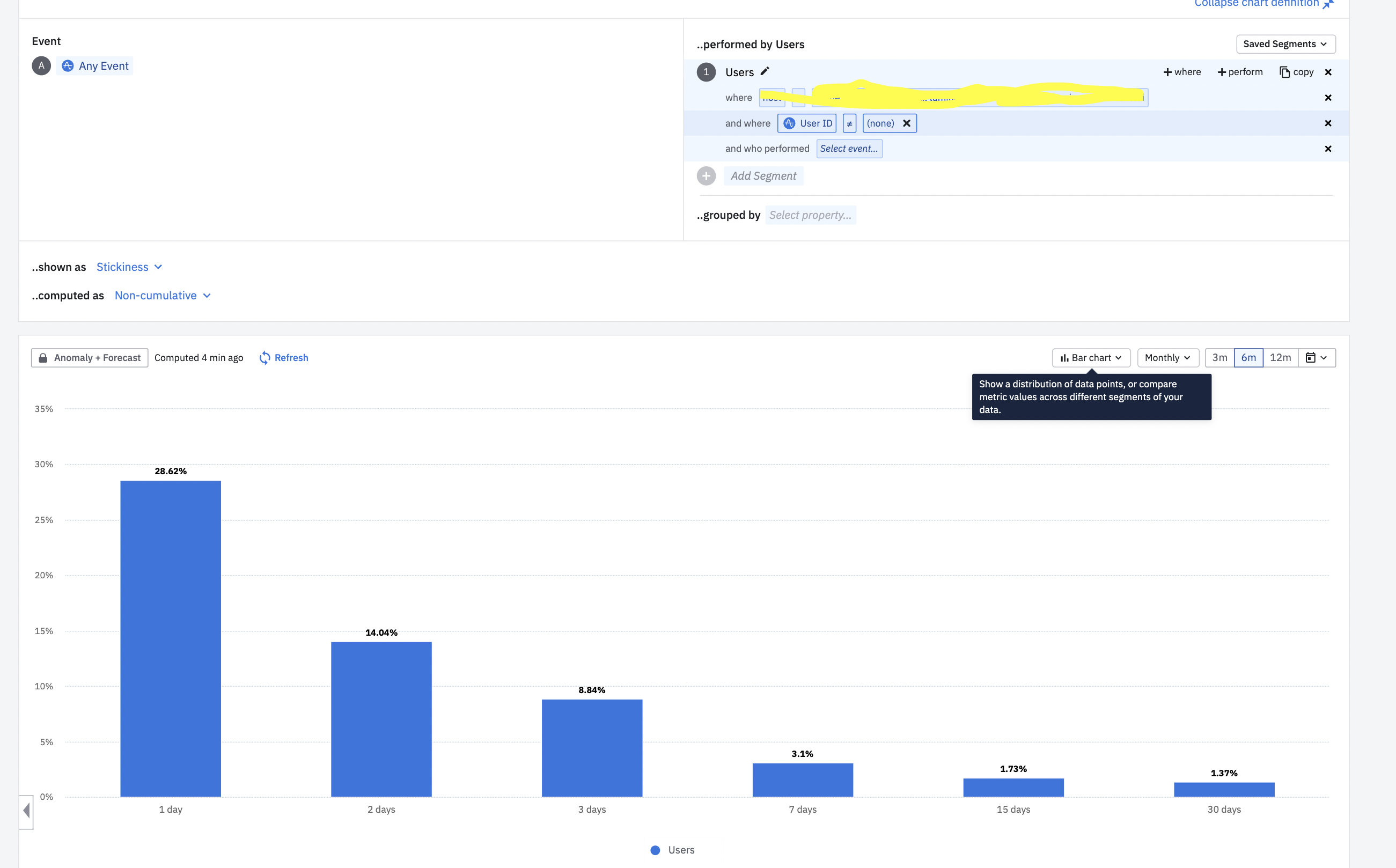The width and height of the screenshot is (1396, 868).
Task: Open the Non-cumulative computed-as menu
Action: 163,296
